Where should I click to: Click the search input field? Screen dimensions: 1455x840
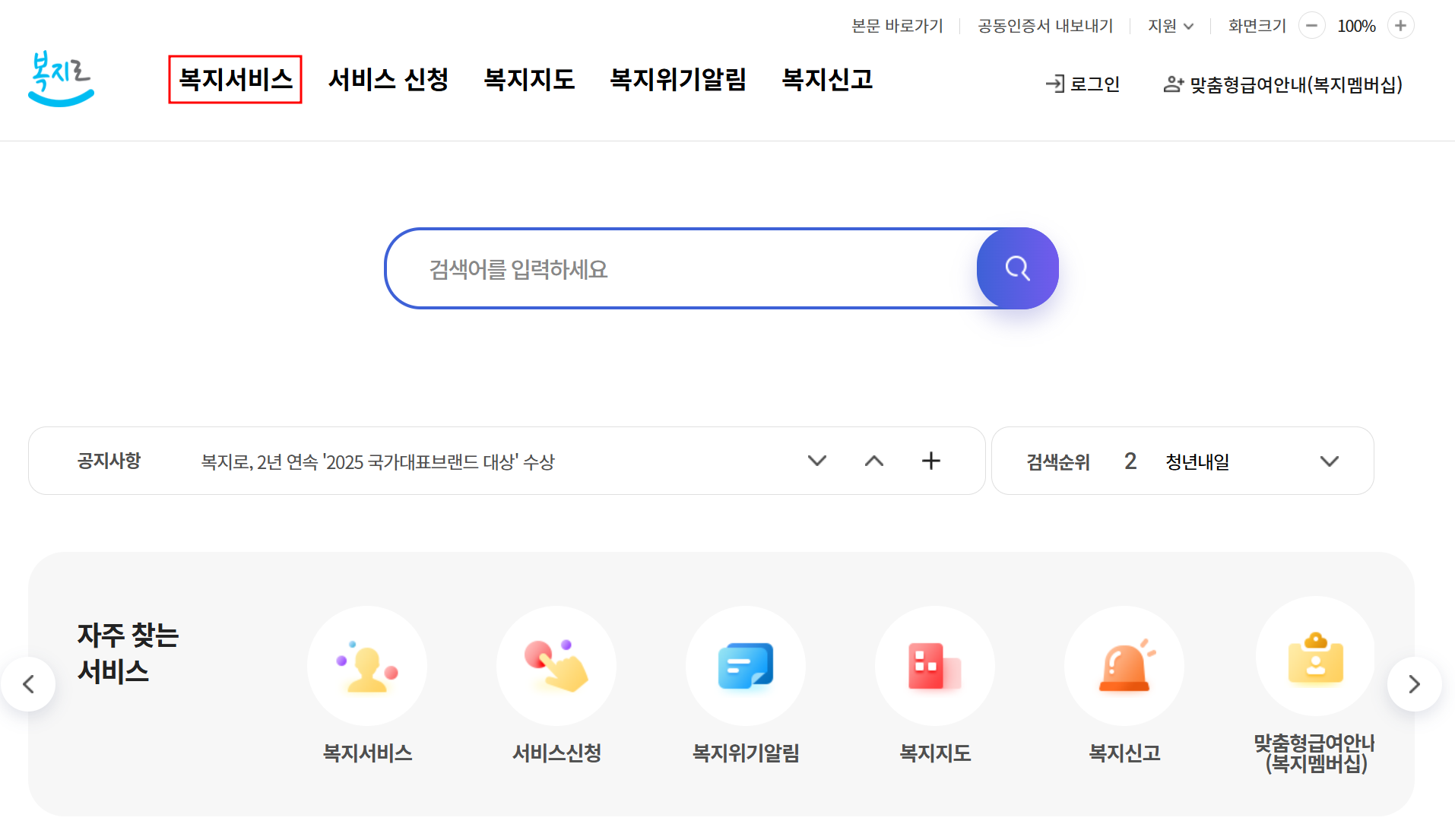tap(684, 268)
